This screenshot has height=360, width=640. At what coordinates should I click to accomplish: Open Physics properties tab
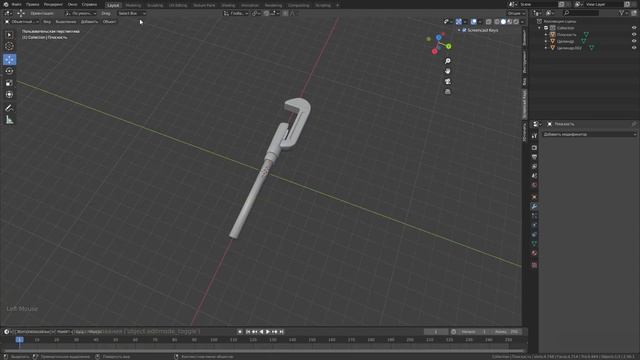(534, 225)
